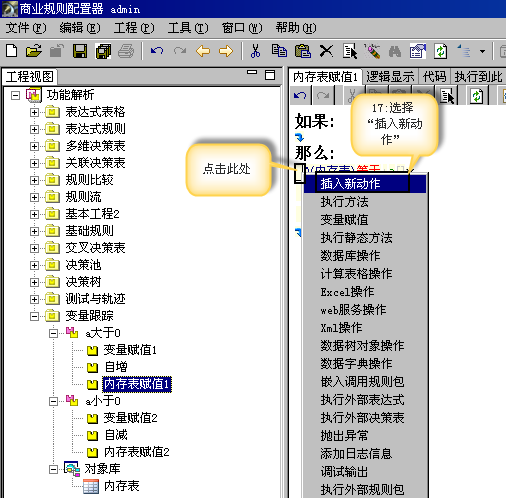506x498 pixels.
Task: Select the 内存表 object in tree
Action: point(121,486)
